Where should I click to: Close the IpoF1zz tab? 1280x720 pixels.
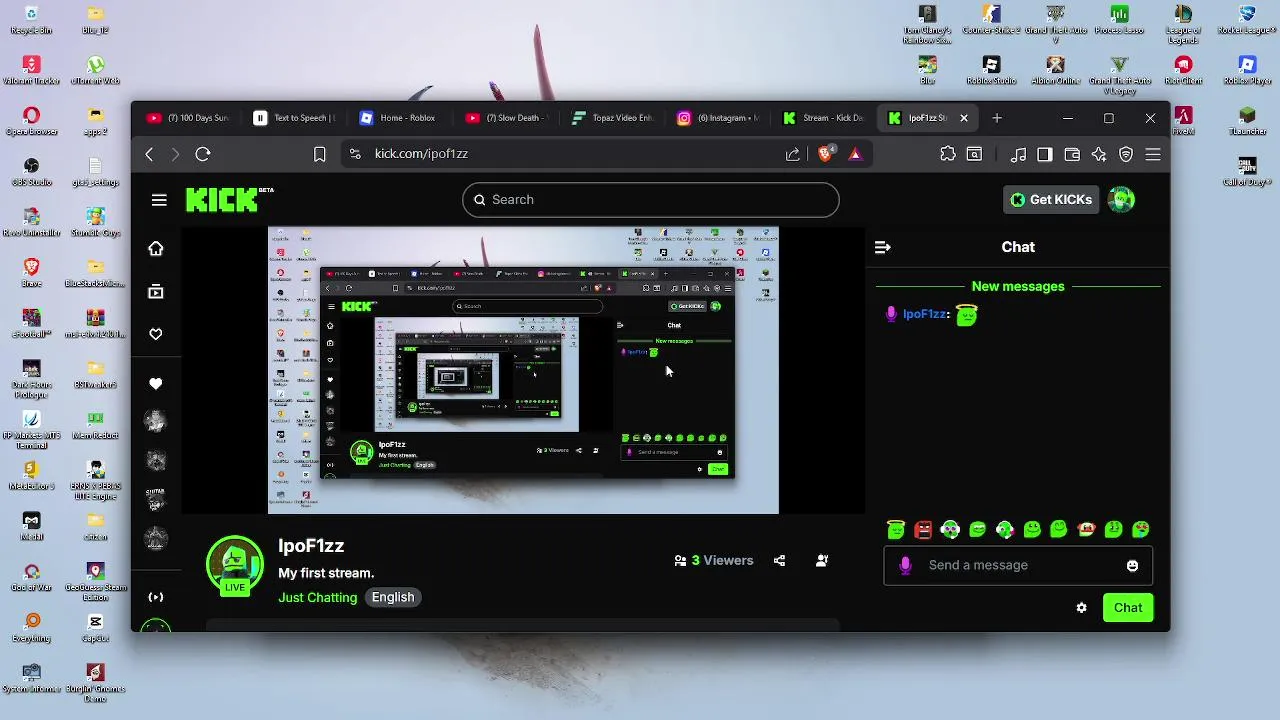pyautogui.click(x=964, y=118)
